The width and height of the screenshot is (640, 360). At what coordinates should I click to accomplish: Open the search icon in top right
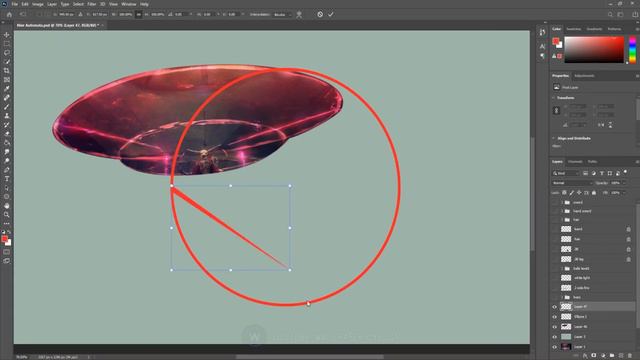point(610,14)
